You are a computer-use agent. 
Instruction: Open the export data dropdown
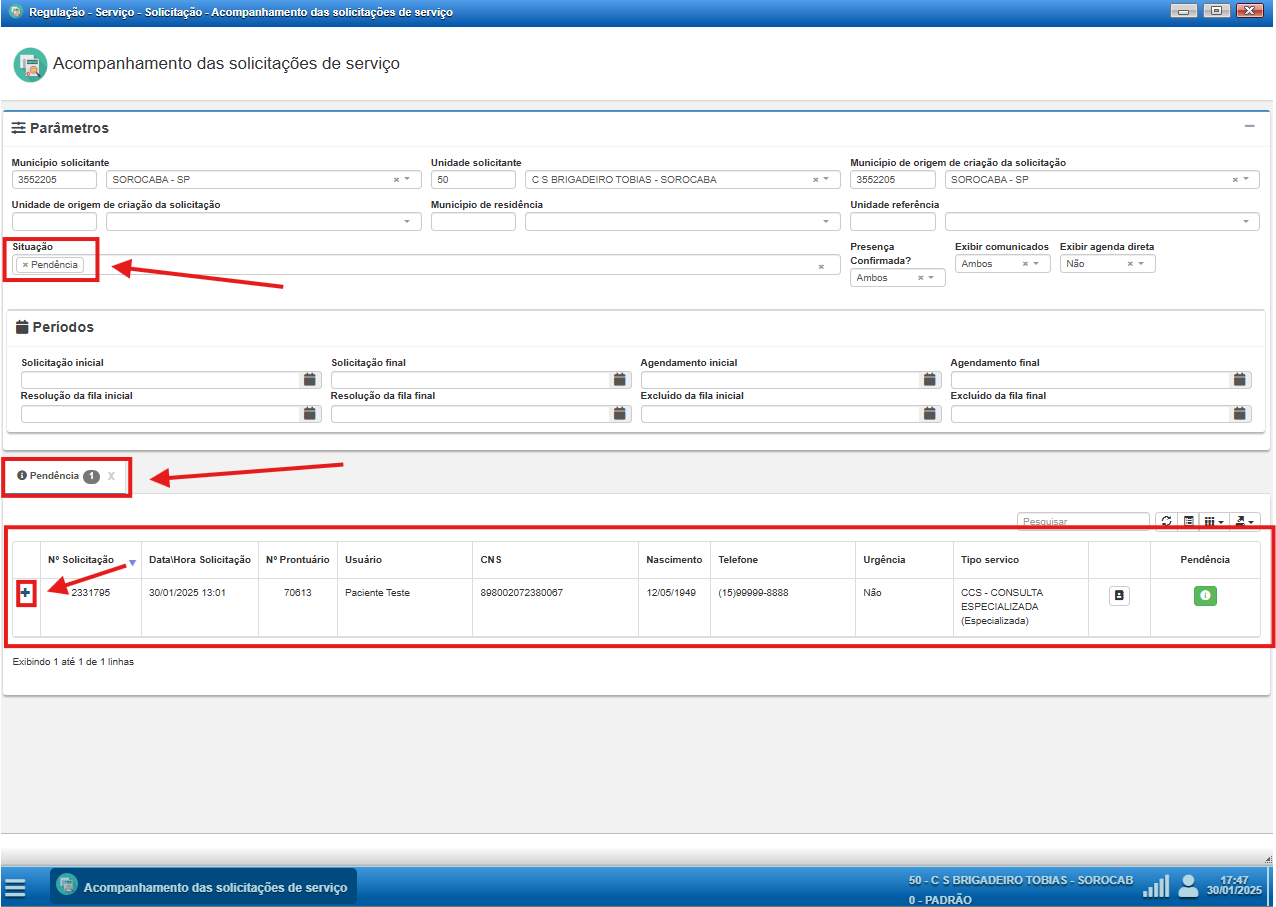1245,521
